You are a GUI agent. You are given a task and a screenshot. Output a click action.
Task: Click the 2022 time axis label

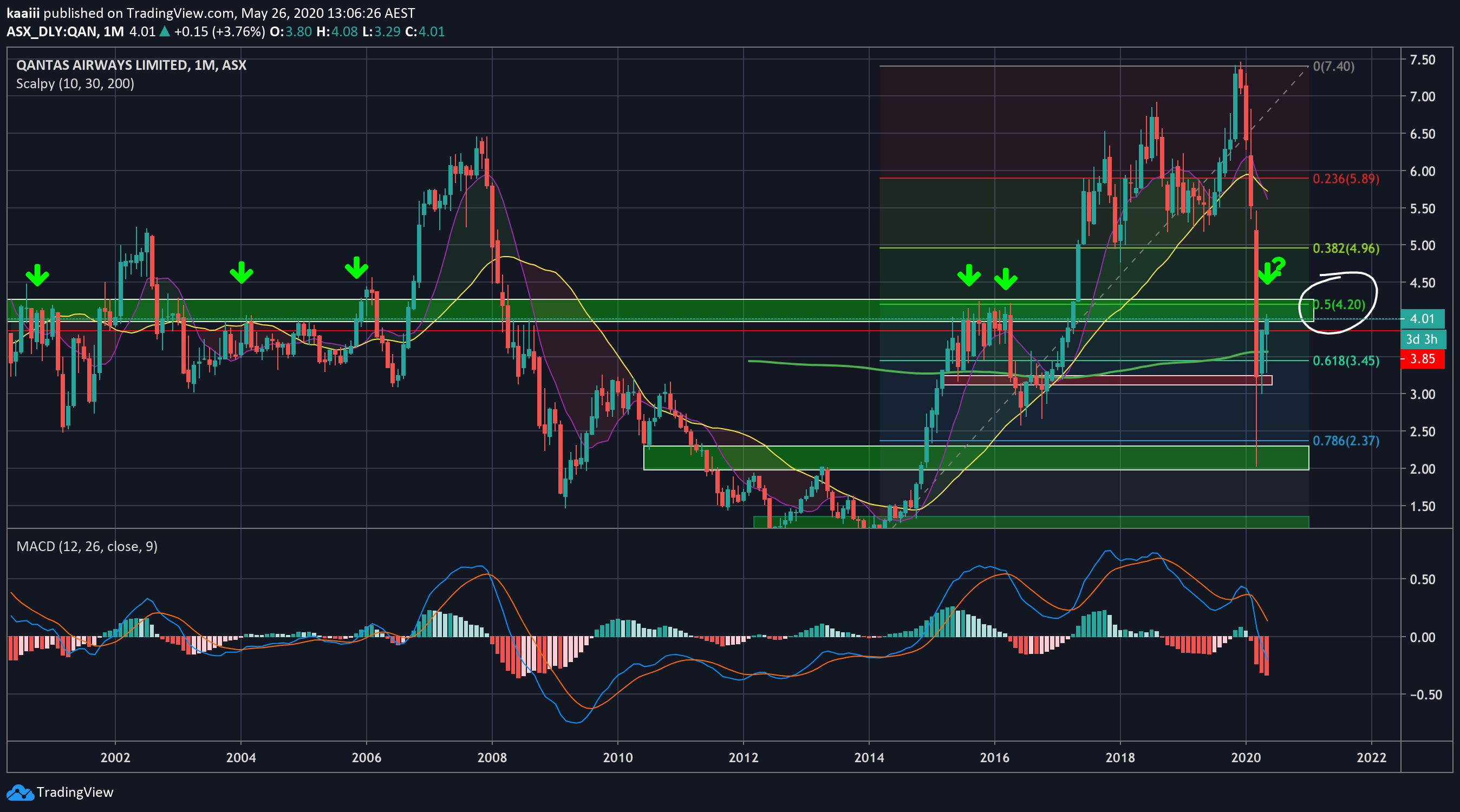pyautogui.click(x=1372, y=758)
